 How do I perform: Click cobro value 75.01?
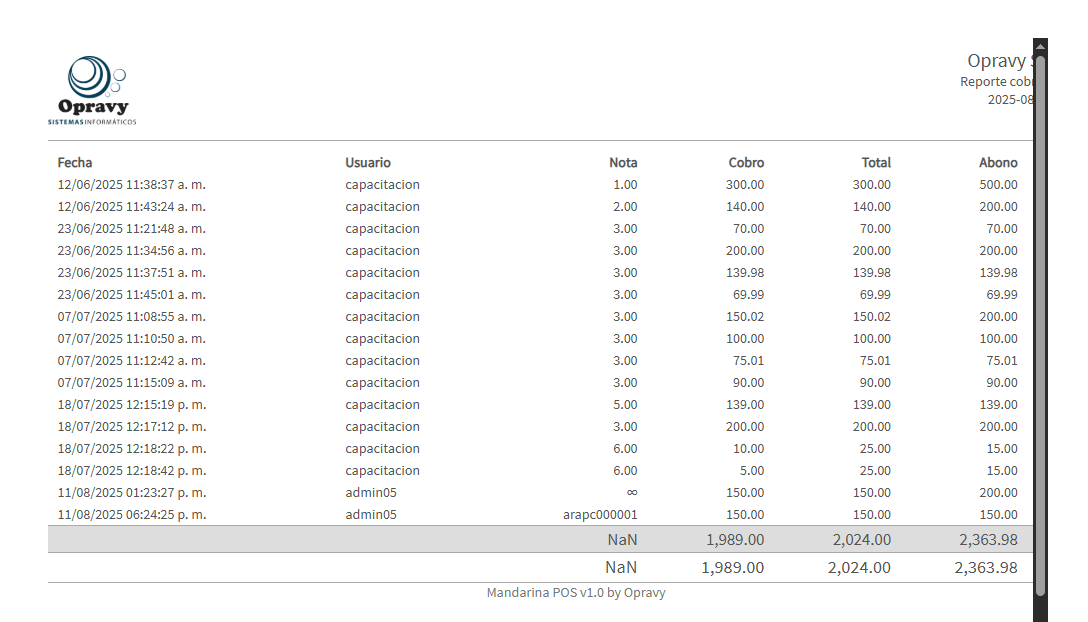tap(749, 360)
